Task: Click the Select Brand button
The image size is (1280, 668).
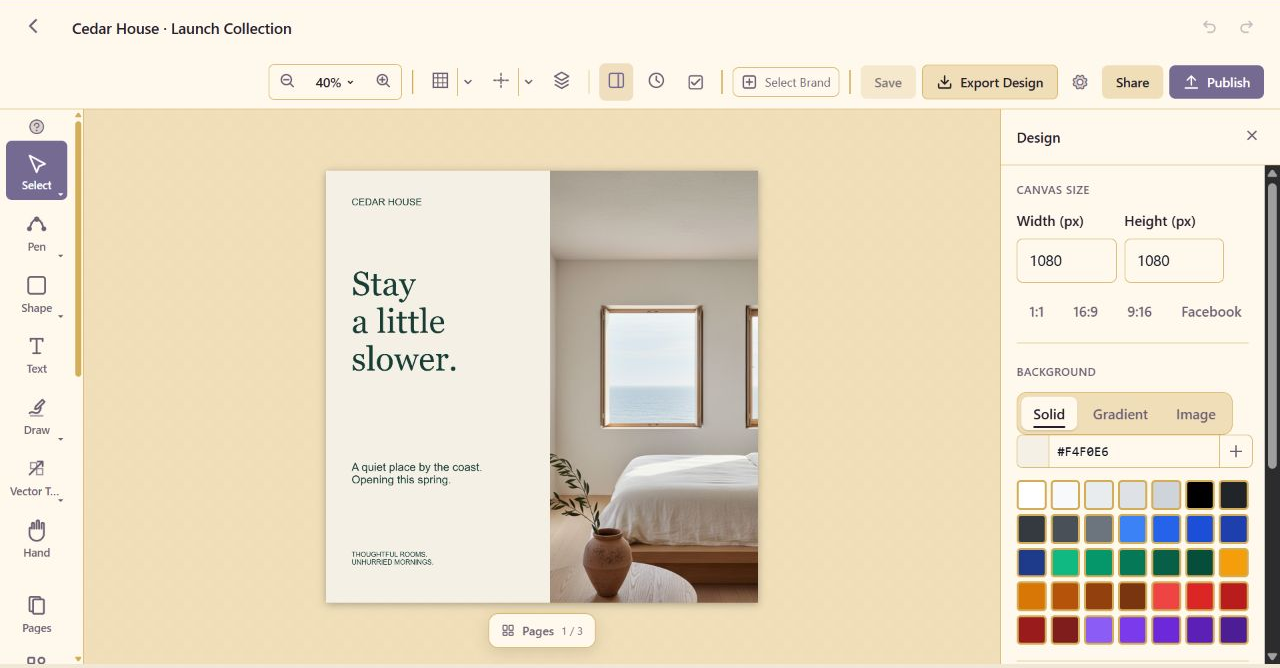Action: tap(786, 82)
